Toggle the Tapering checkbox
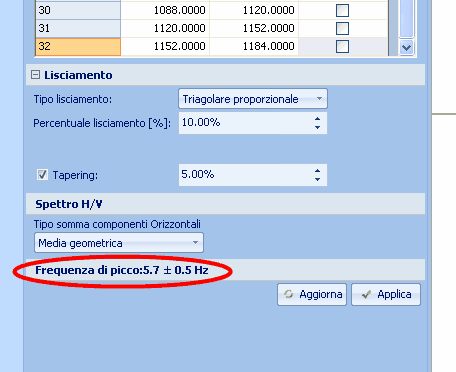 42,175
